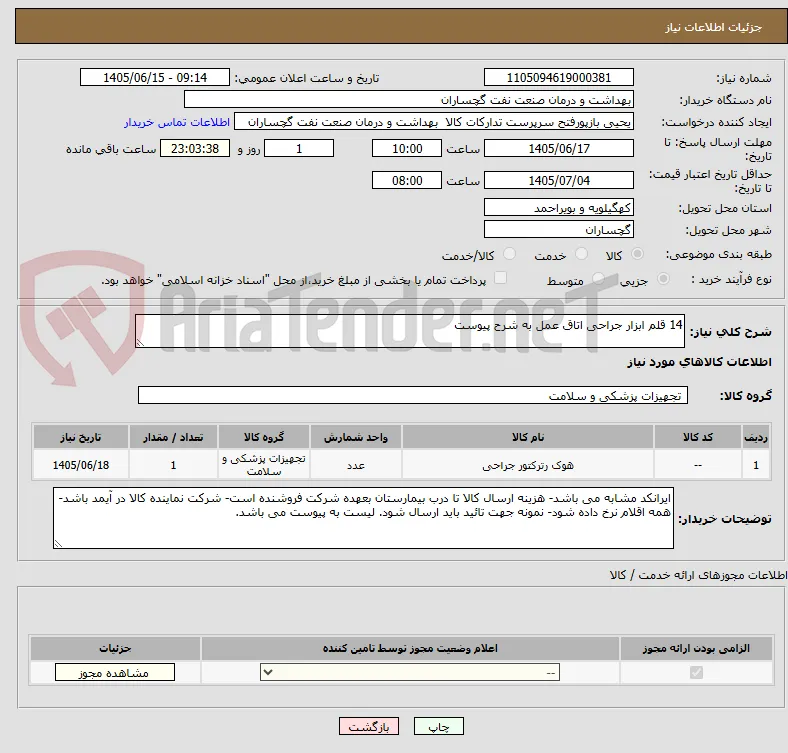Select the کالا/خدمت radio button

(x=510, y=254)
